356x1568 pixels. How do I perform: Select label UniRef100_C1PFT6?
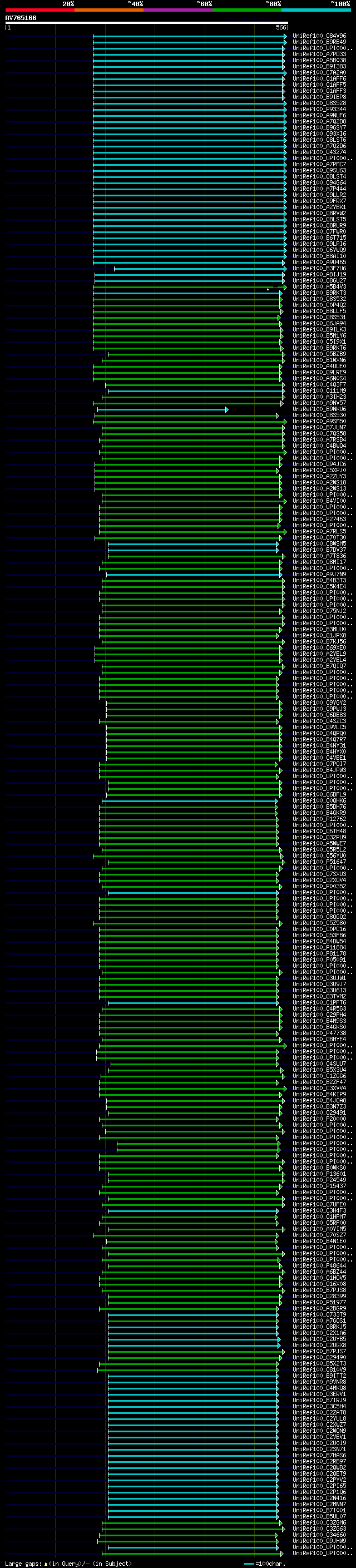point(319,1003)
